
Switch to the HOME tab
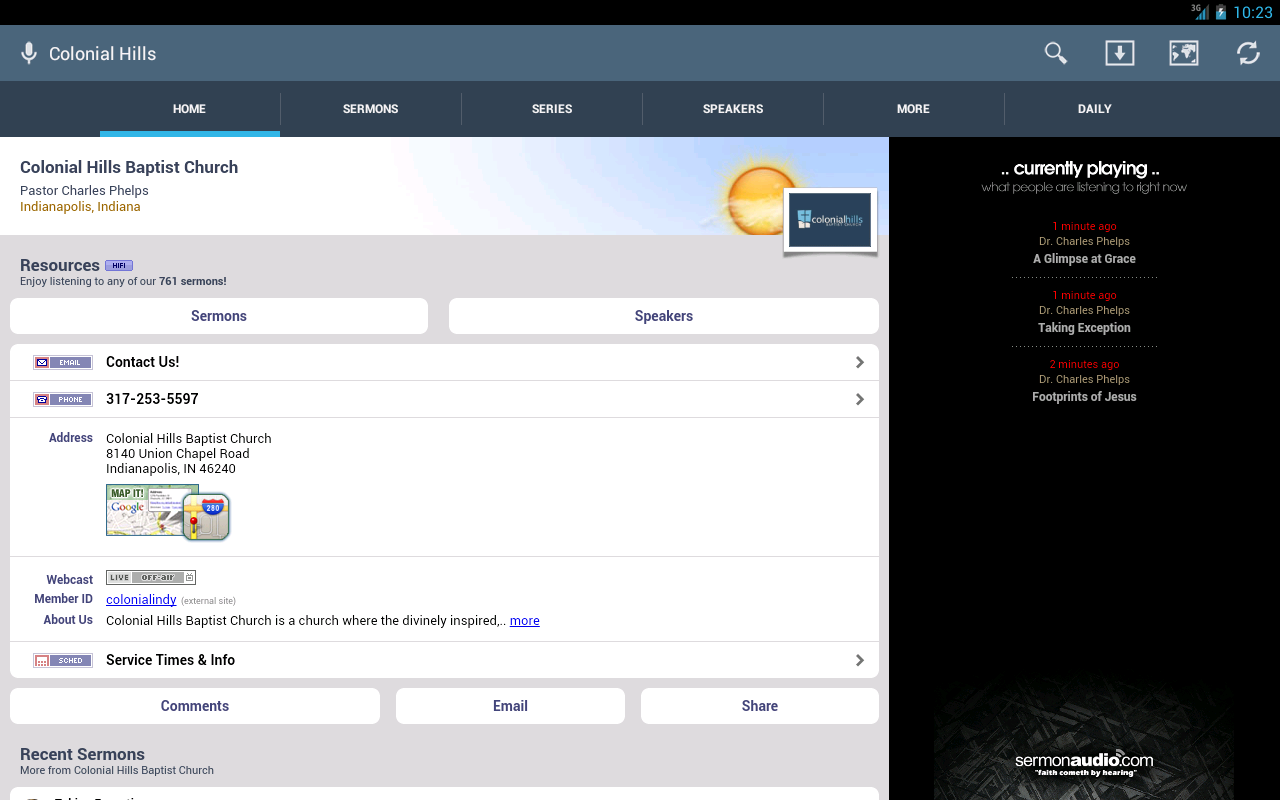[x=190, y=109]
